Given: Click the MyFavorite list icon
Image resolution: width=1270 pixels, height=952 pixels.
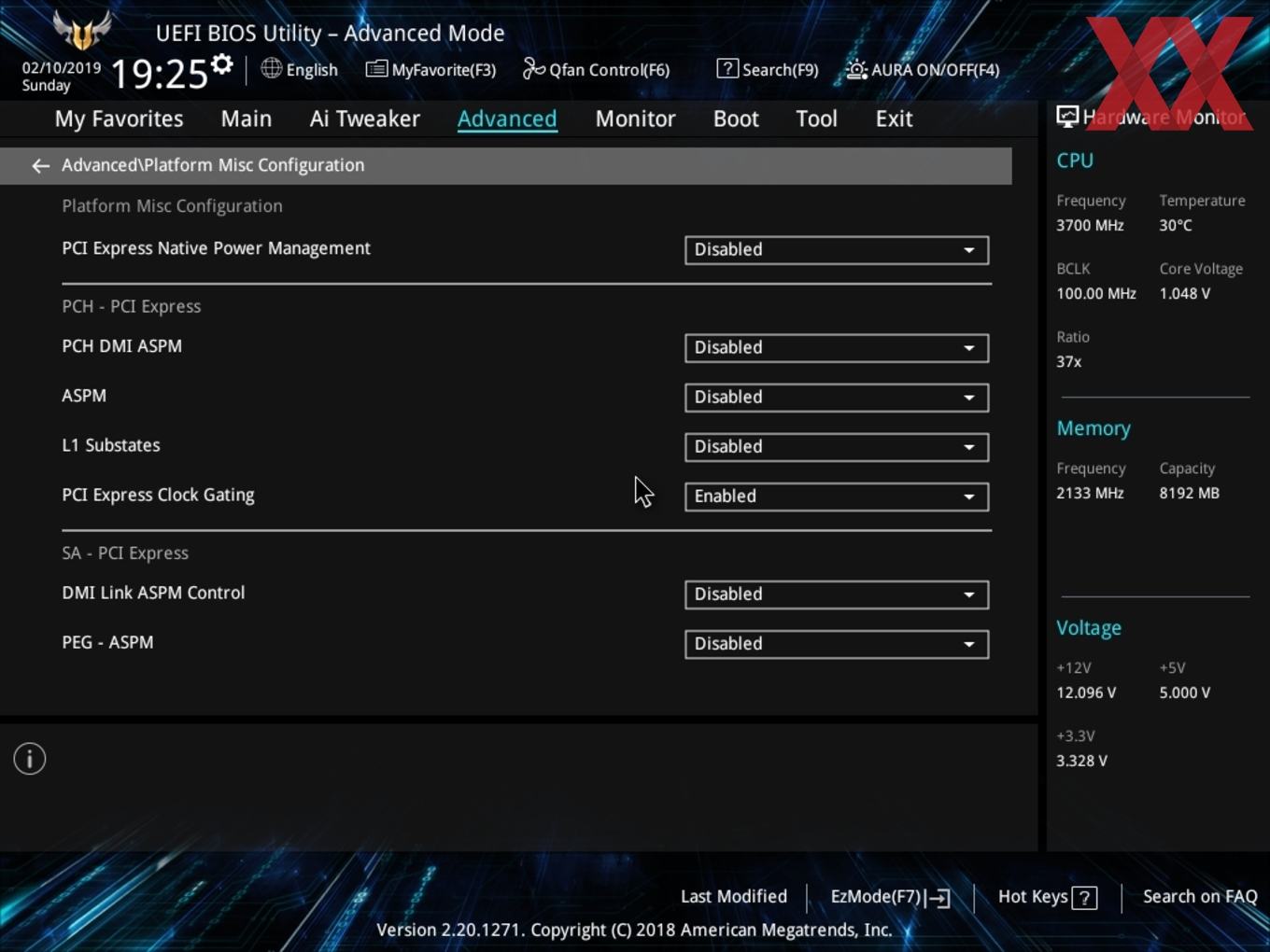Looking at the screenshot, I should (375, 69).
